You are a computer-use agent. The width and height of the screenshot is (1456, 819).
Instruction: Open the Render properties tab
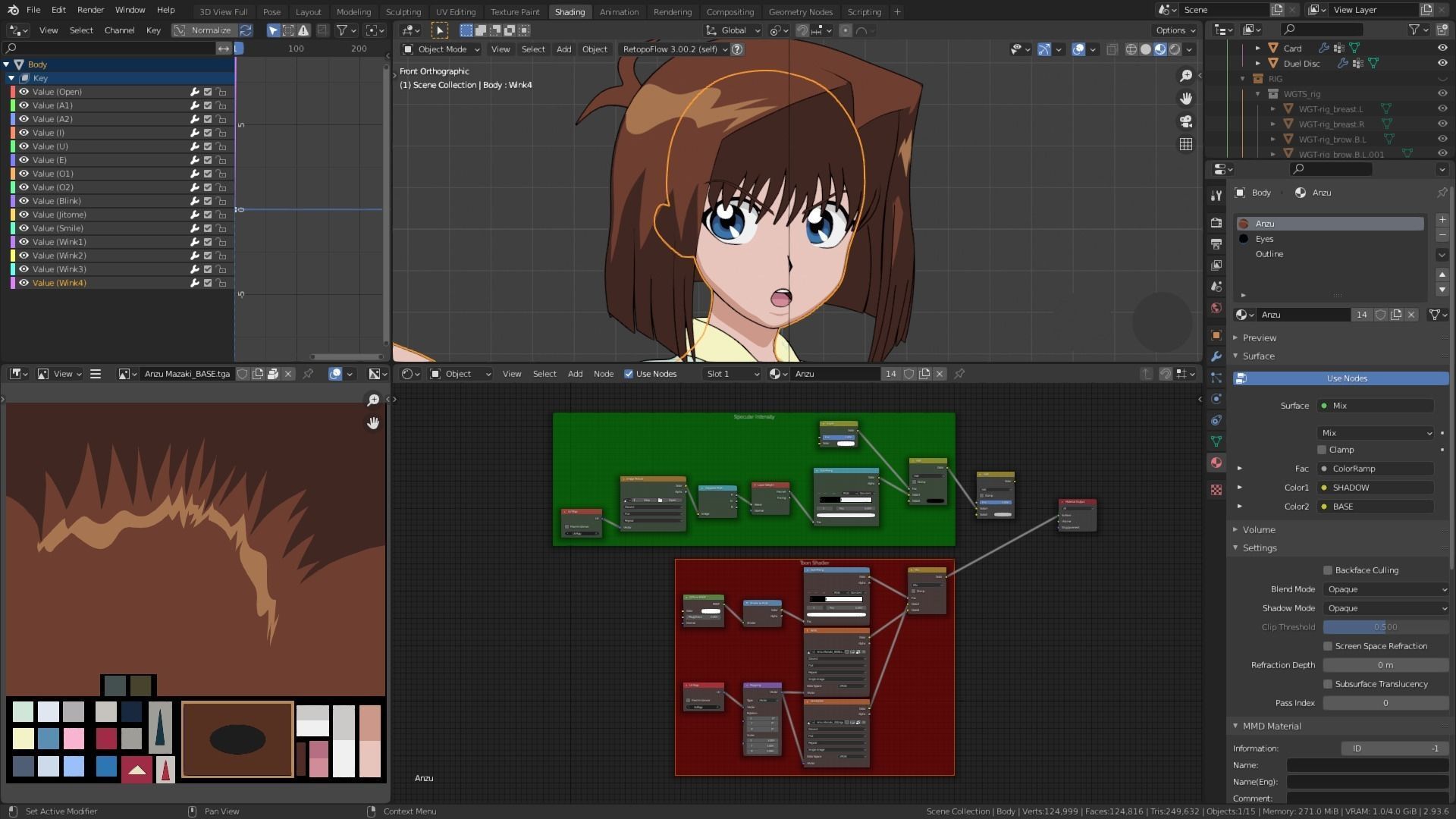coord(1216,222)
